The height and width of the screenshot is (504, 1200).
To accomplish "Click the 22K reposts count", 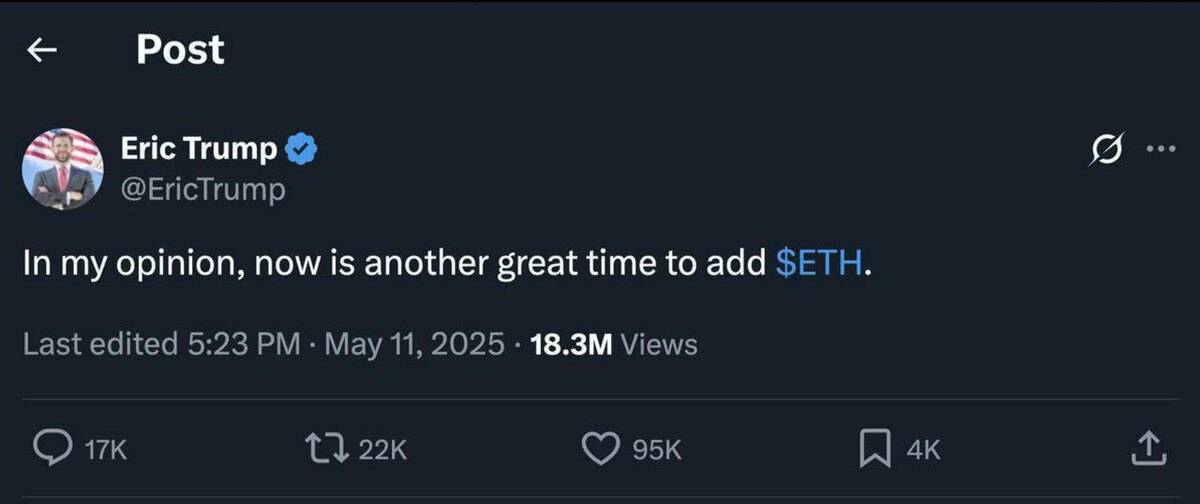I will pyautogui.click(x=382, y=451).
